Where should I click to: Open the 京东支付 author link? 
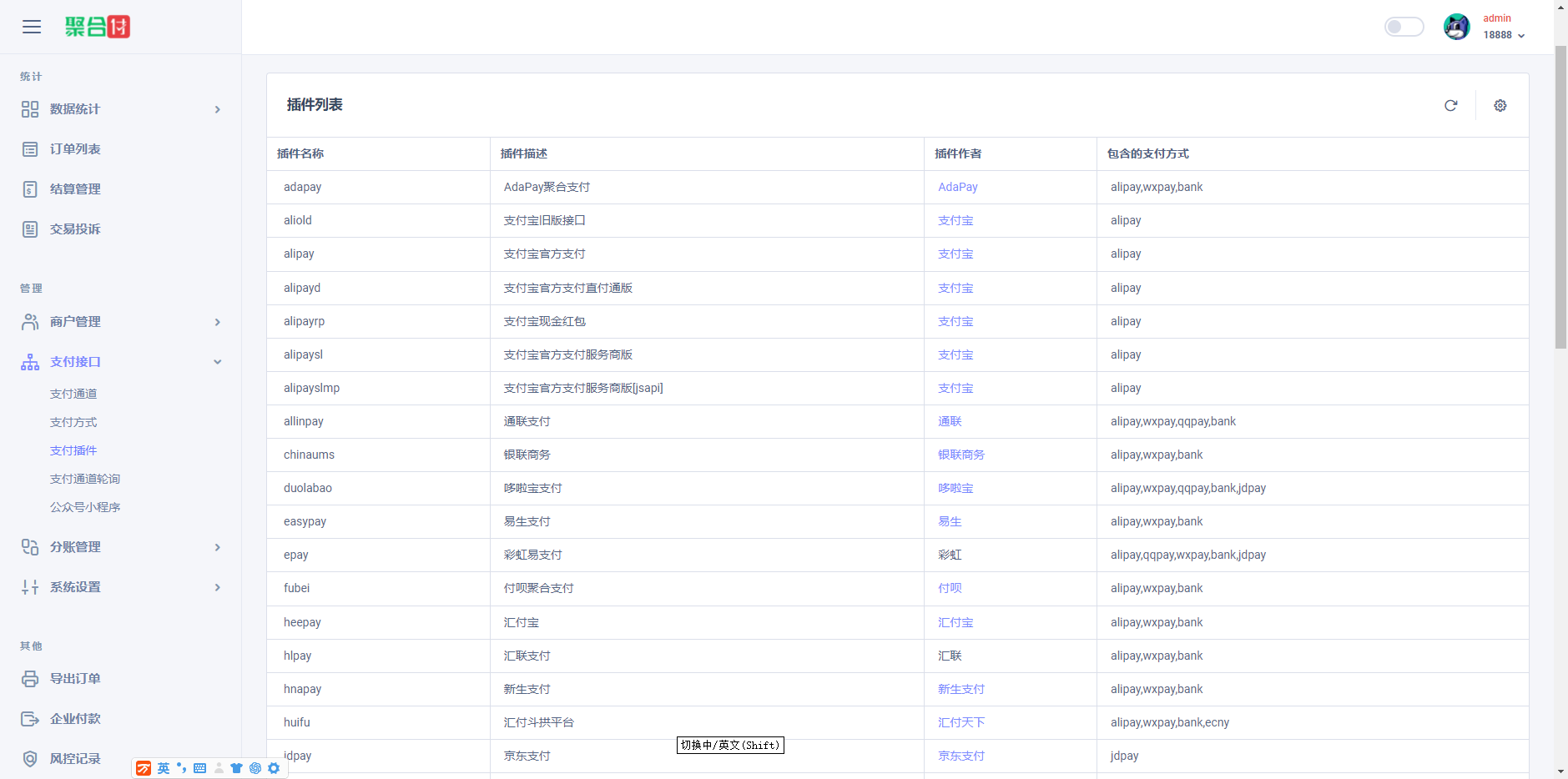960,756
